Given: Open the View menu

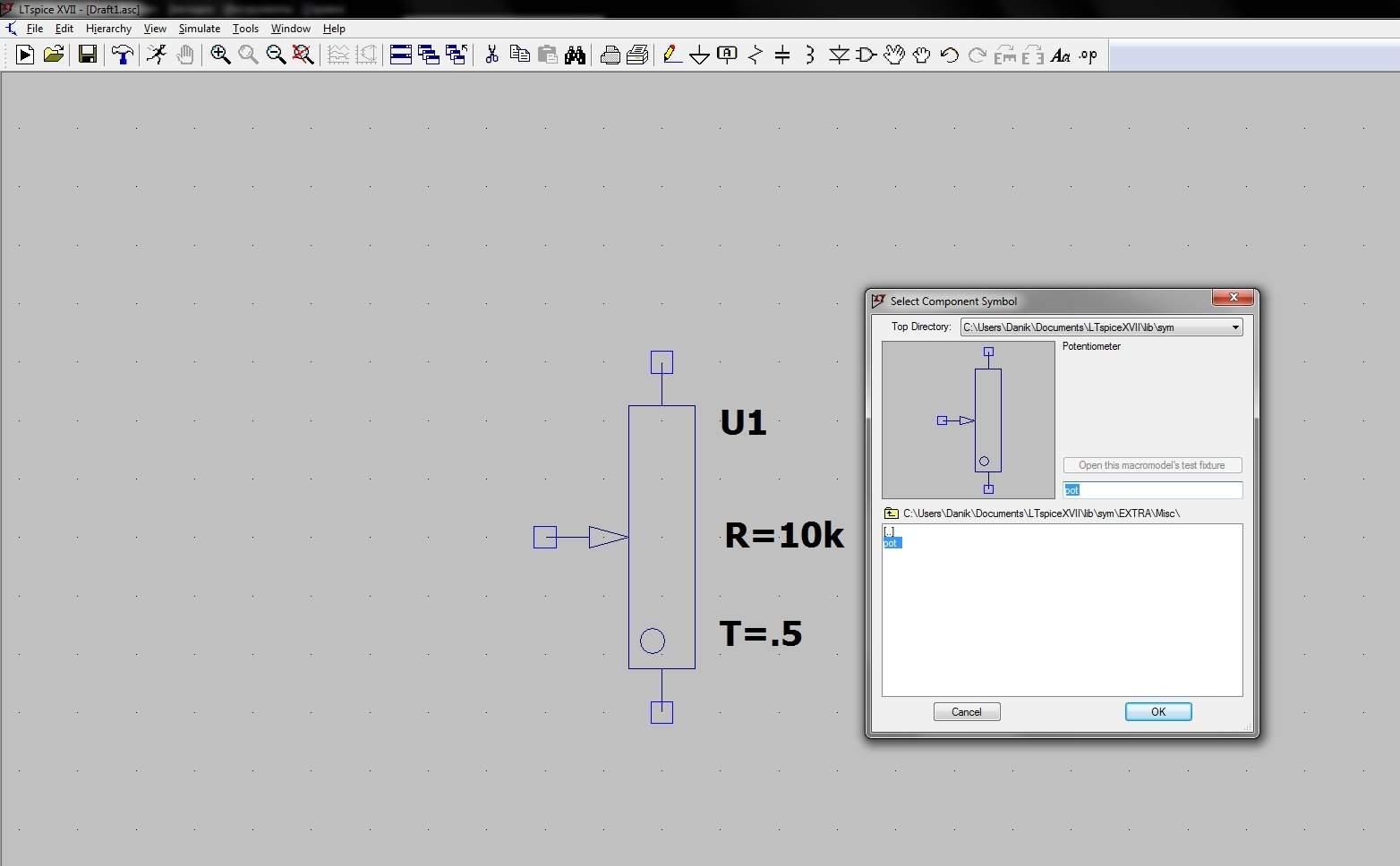Looking at the screenshot, I should (x=155, y=29).
